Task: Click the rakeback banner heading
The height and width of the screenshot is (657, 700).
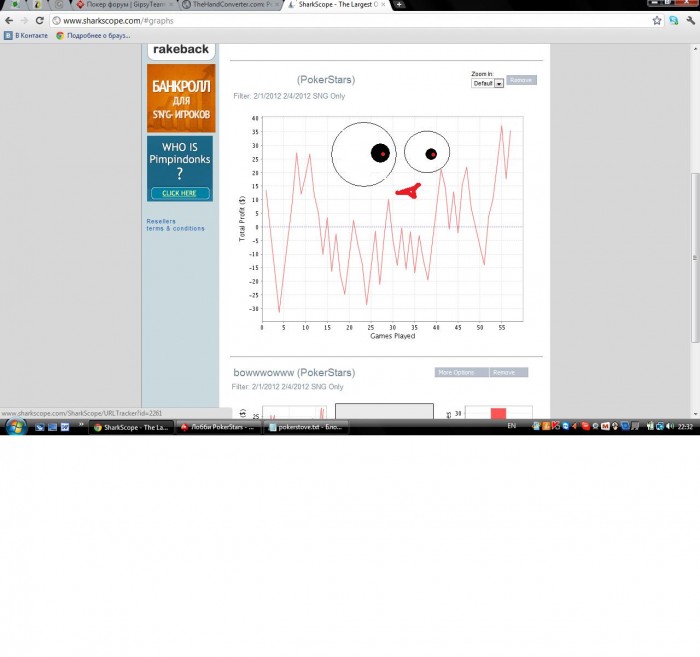Action: point(181,50)
